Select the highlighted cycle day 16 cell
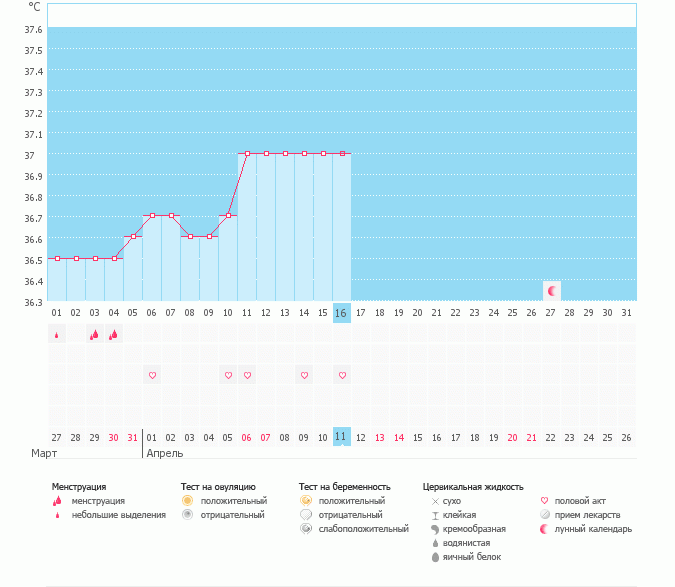Screen dimensions: 675x587 (x=342, y=312)
